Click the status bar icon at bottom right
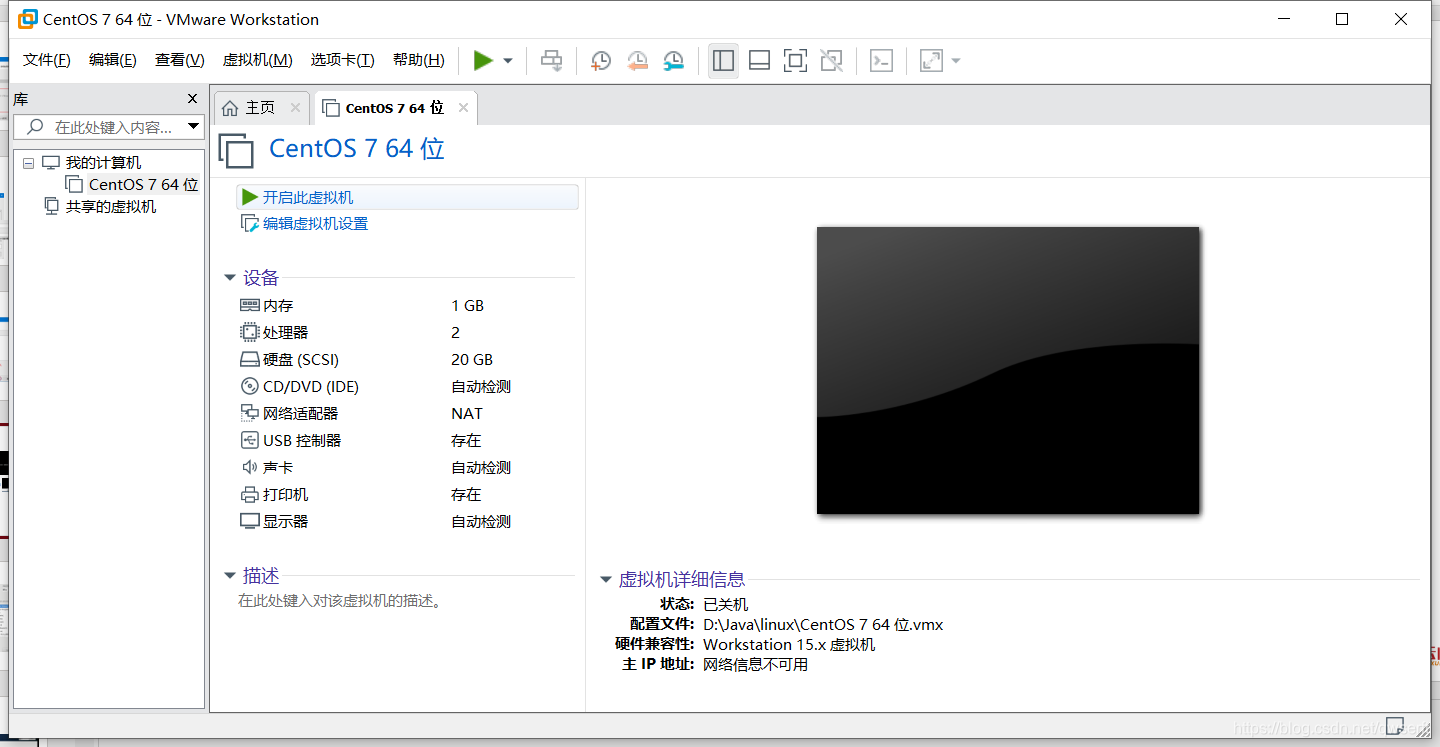Screen dimensions: 1440x747 [1395, 727]
